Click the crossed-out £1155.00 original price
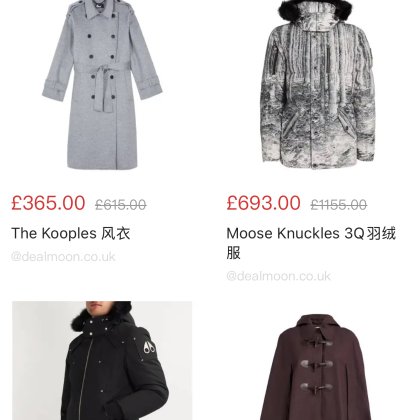 coord(339,205)
